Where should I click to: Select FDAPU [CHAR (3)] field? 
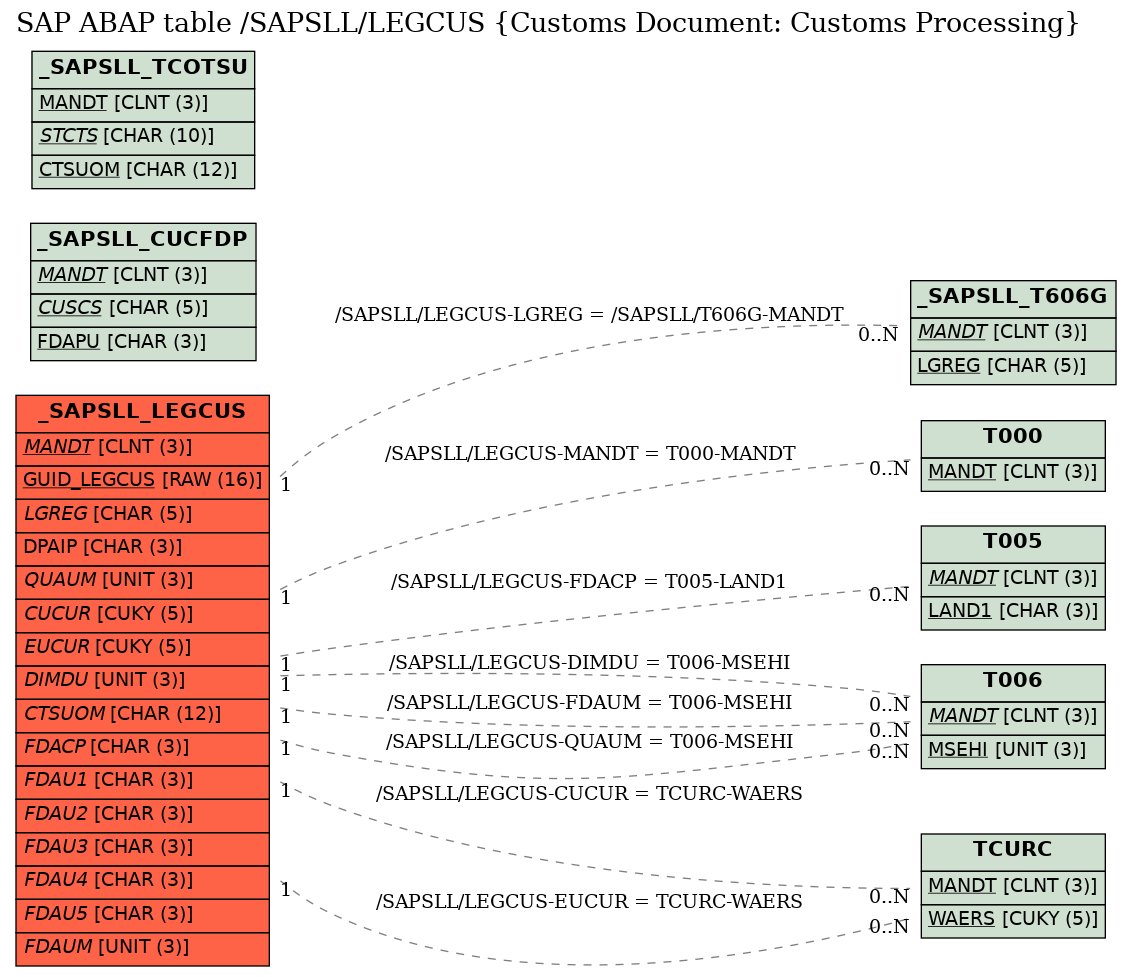(x=143, y=343)
